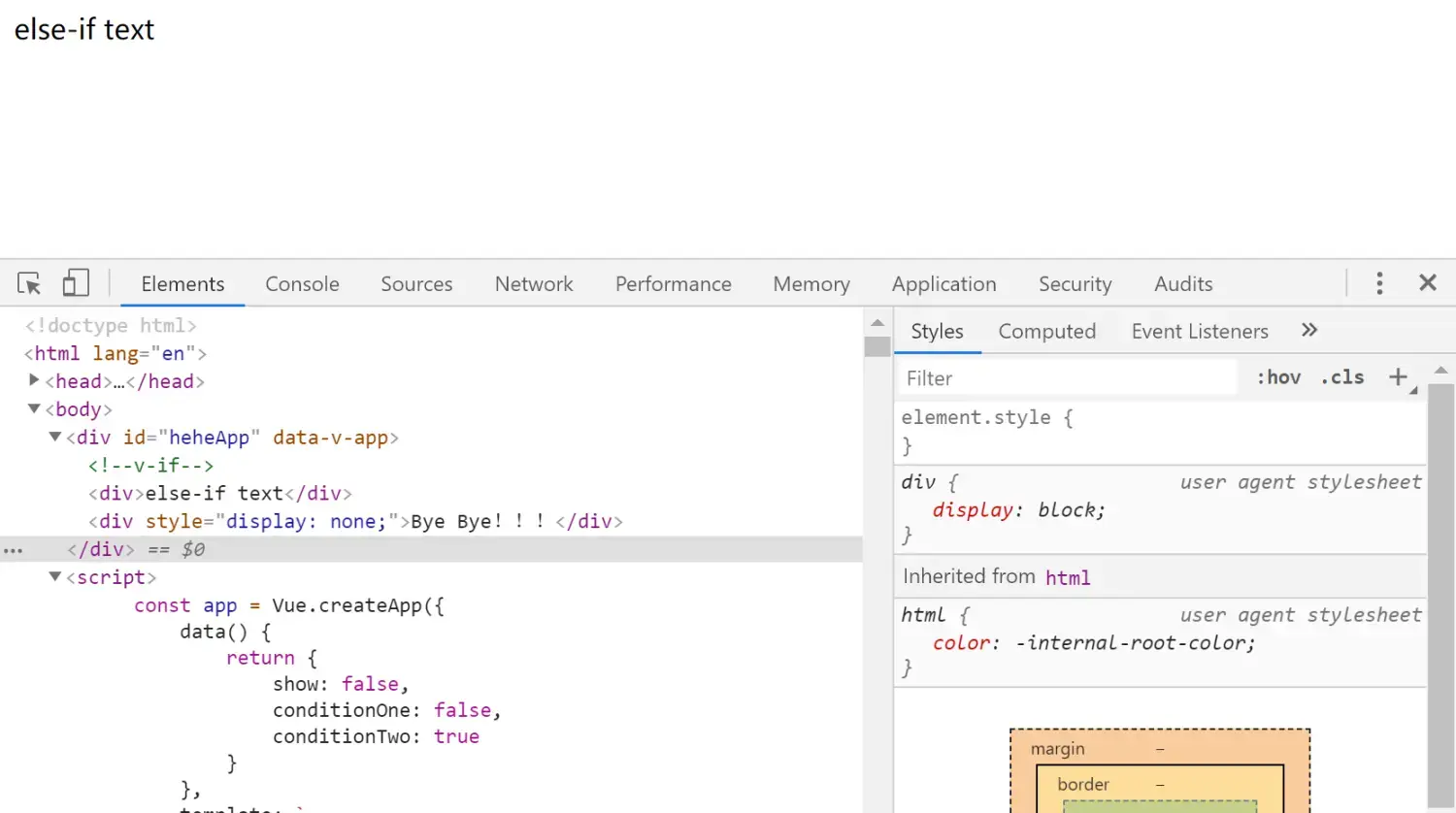The width and height of the screenshot is (1456, 813).
Task: Open the Audits tab
Action: [1183, 283]
